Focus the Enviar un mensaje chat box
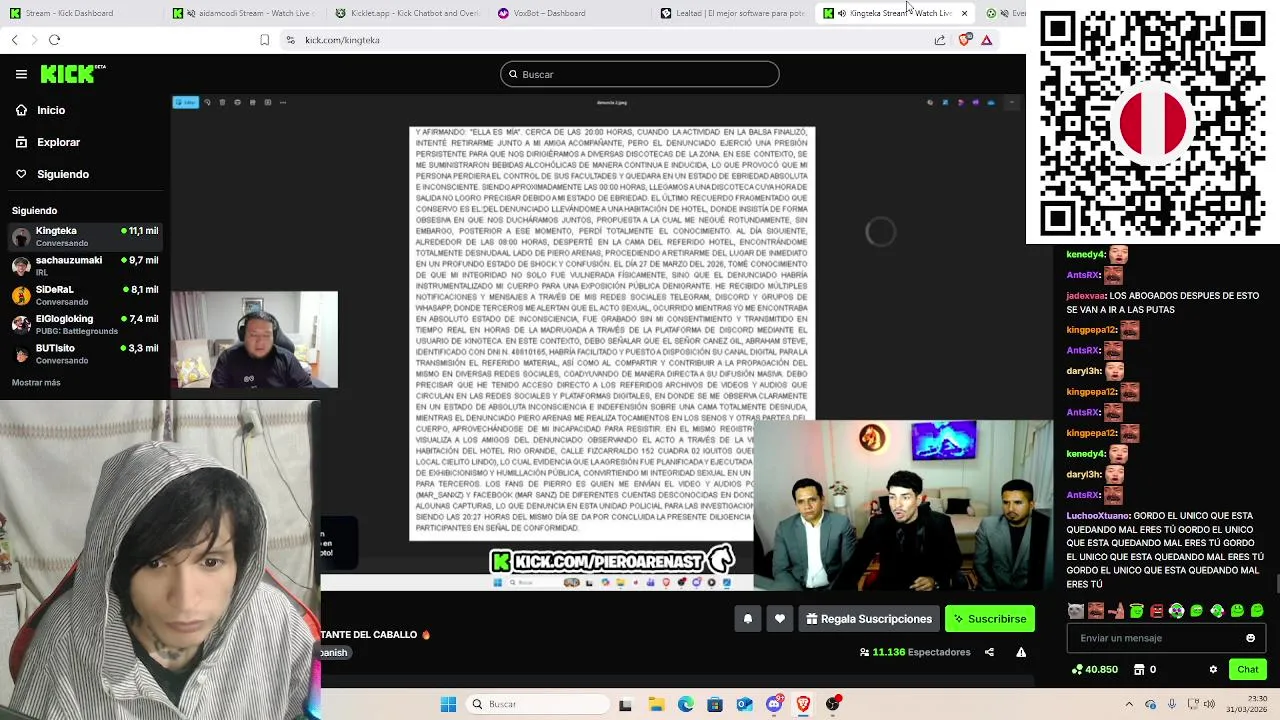This screenshot has width=1280, height=720. click(x=1165, y=638)
